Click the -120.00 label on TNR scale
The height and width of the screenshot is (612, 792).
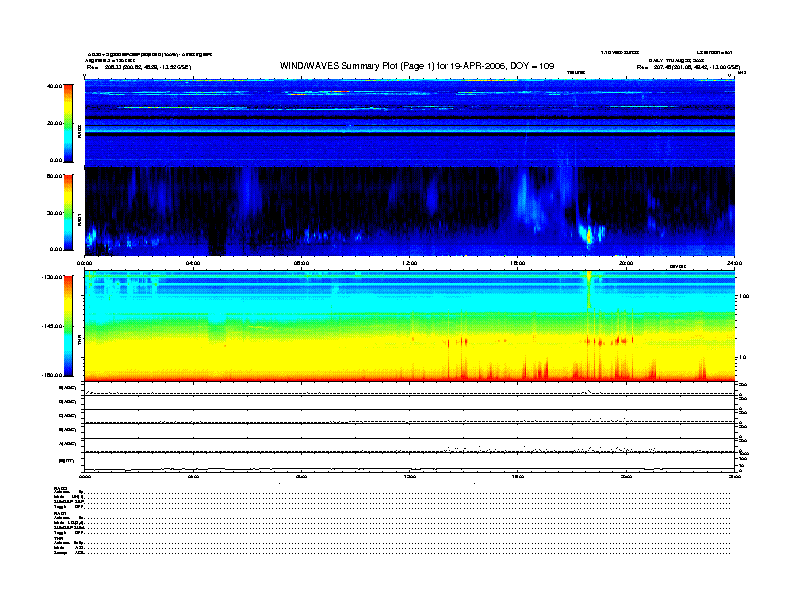(52, 277)
